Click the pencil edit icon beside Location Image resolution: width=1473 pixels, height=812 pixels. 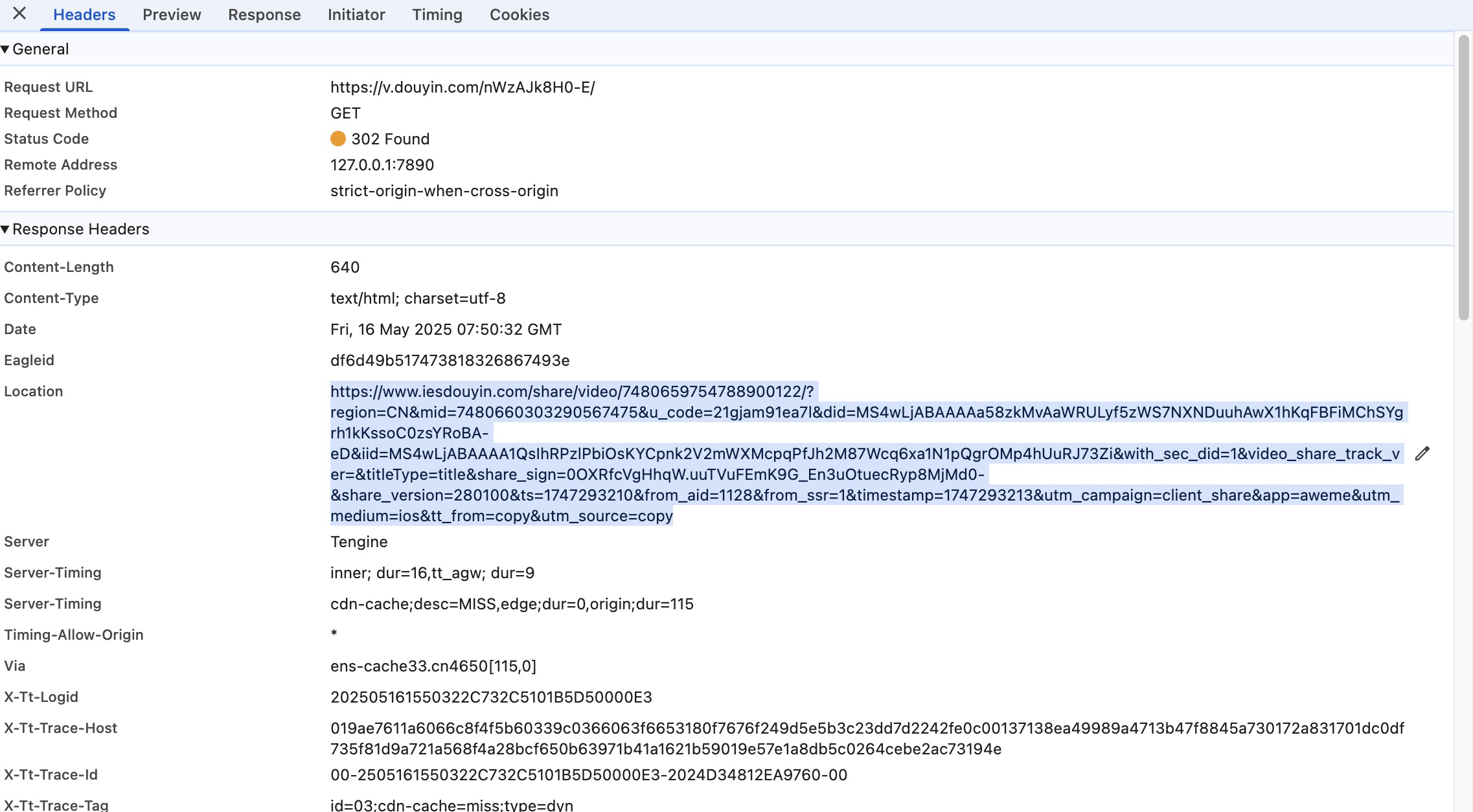pos(1422,453)
